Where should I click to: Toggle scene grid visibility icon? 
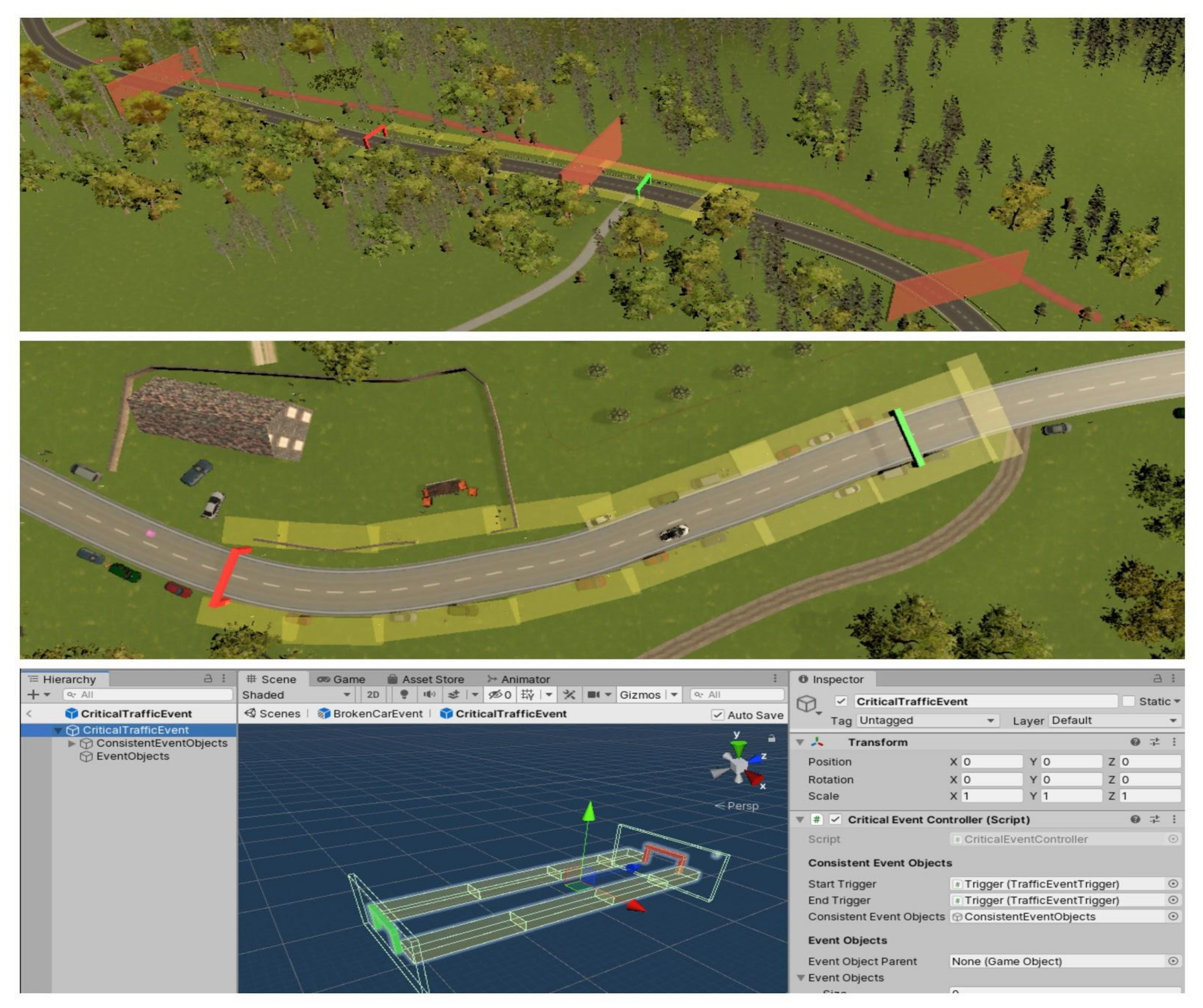click(x=527, y=694)
